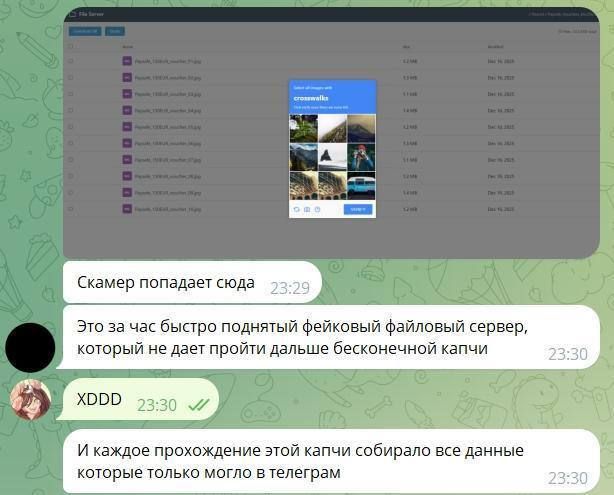This screenshot has height=495, width=614.
Task: Select the foggy hillside captcha tile
Action: (332, 128)
